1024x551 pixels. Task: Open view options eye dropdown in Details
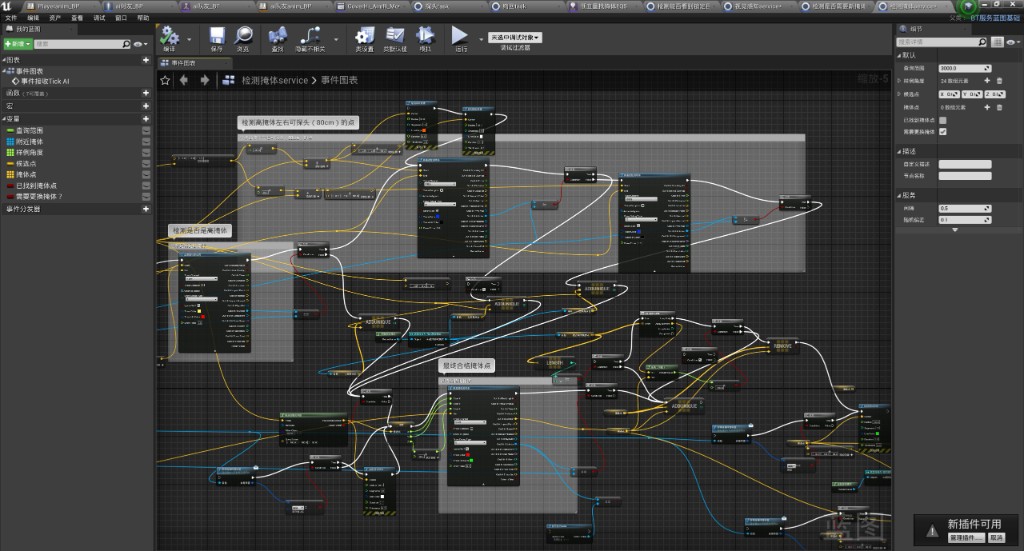(x=1012, y=42)
